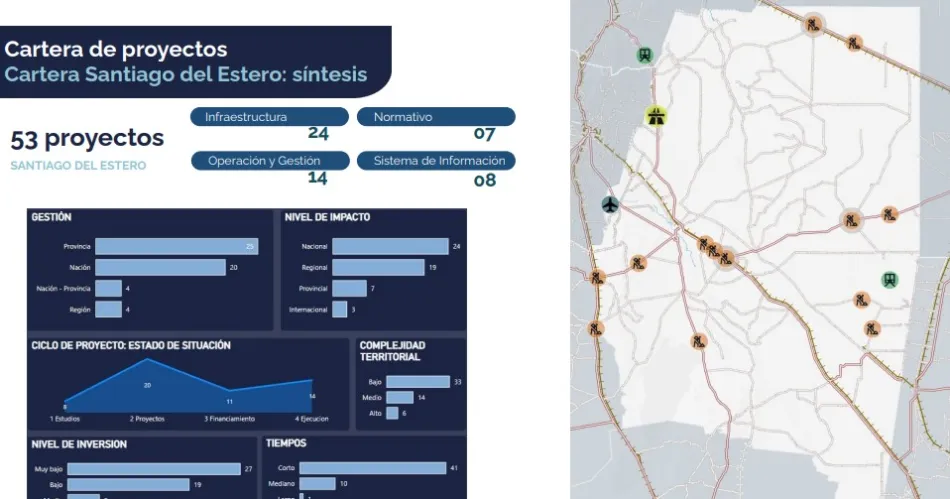
Task: Click the green train marker in the northwest
Action: point(646,56)
